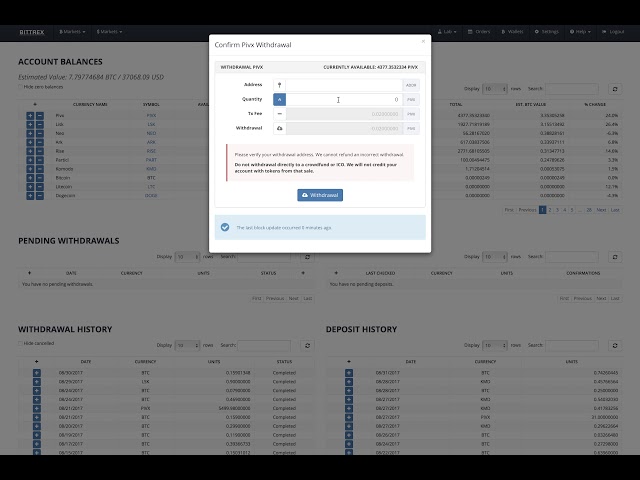Screen dimensions: 640x480
Task: Open the PIVX symbol link
Action: tap(151, 116)
